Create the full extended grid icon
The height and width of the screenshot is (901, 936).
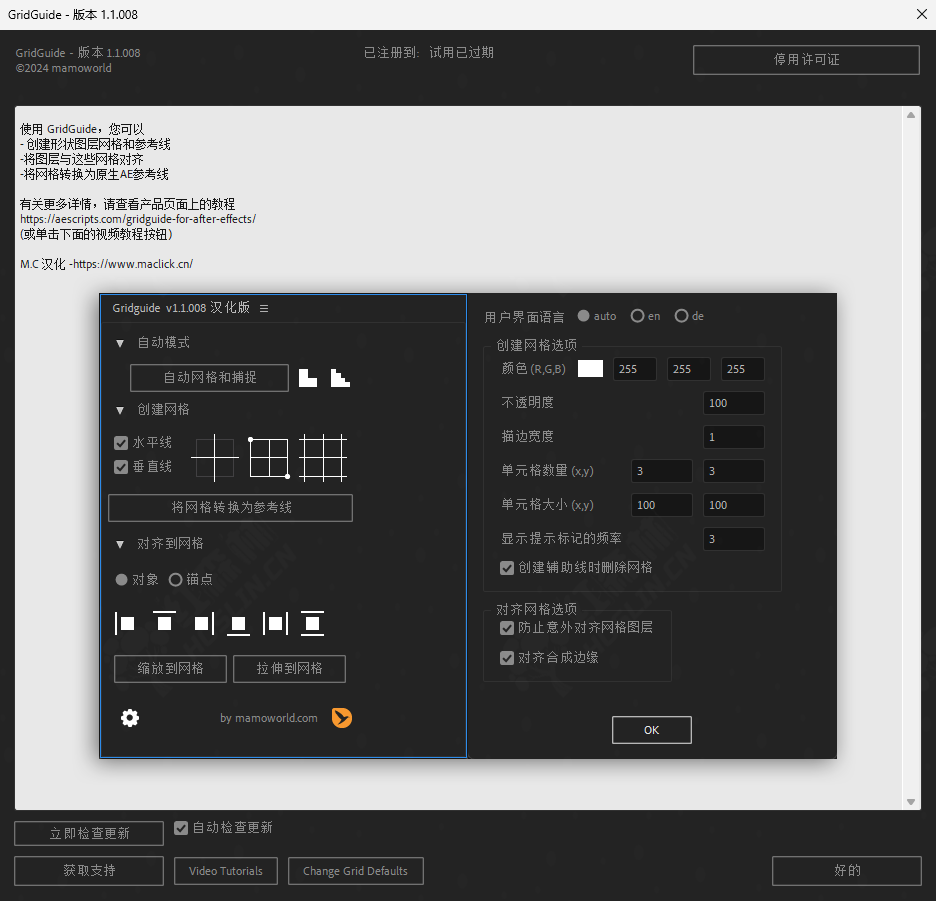click(323, 458)
